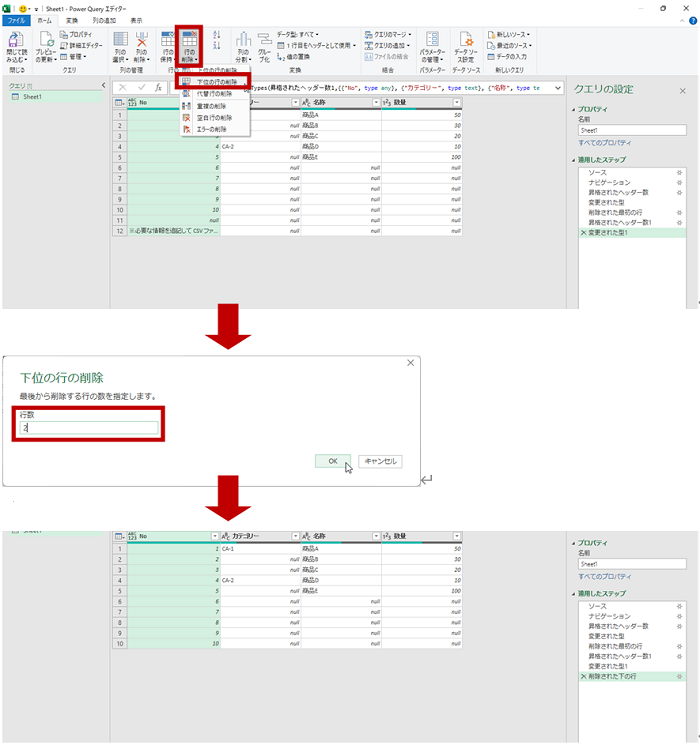Screen dimensions: 700x745
Task: Switch to the 変換 ribbon tab
Action: 72,20
